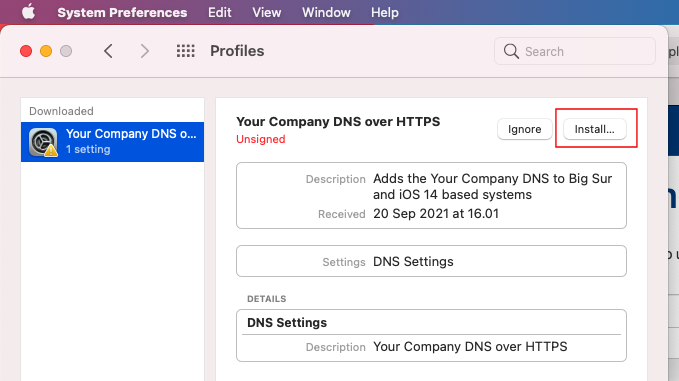Open the Edit menu
679x381 pixels.
[x=220, y=12]
